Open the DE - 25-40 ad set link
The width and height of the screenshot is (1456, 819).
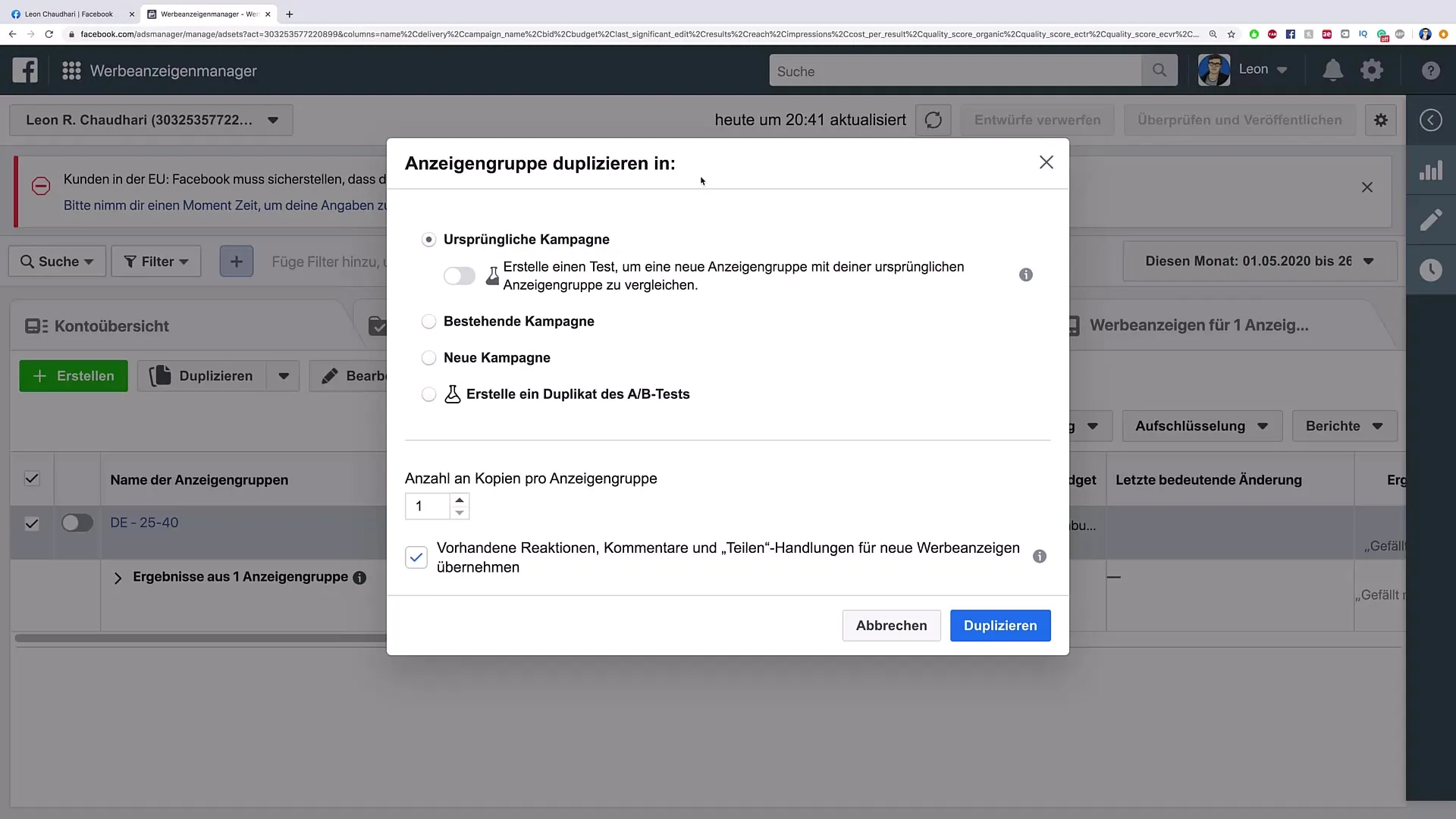point(144,522)
